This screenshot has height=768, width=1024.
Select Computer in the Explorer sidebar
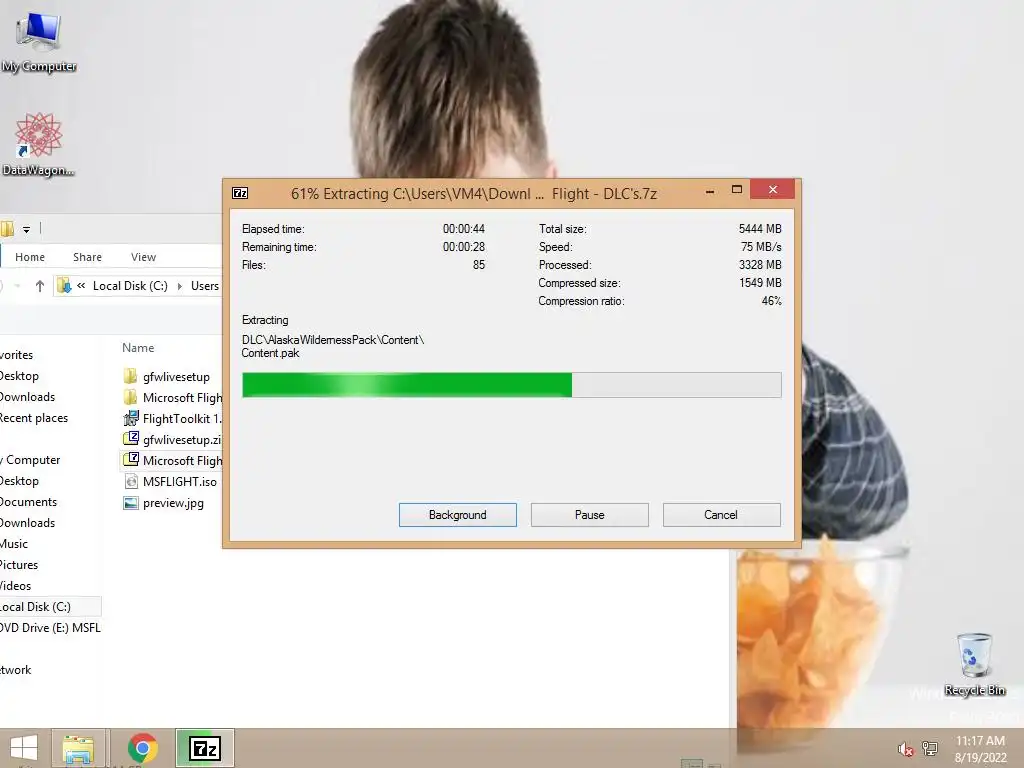click(30, 460)
